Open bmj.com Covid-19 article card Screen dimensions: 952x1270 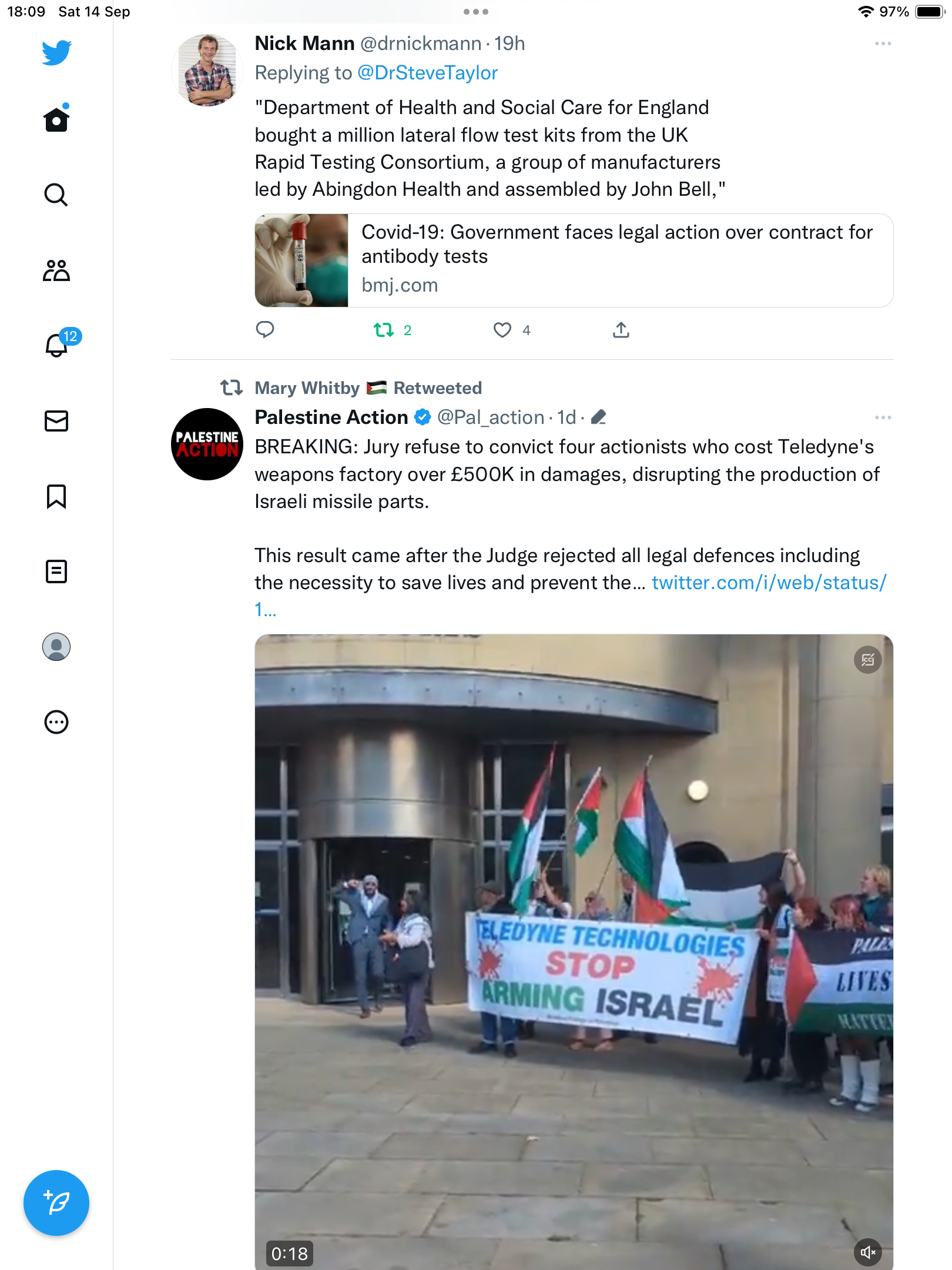click(x=574, y=260)
